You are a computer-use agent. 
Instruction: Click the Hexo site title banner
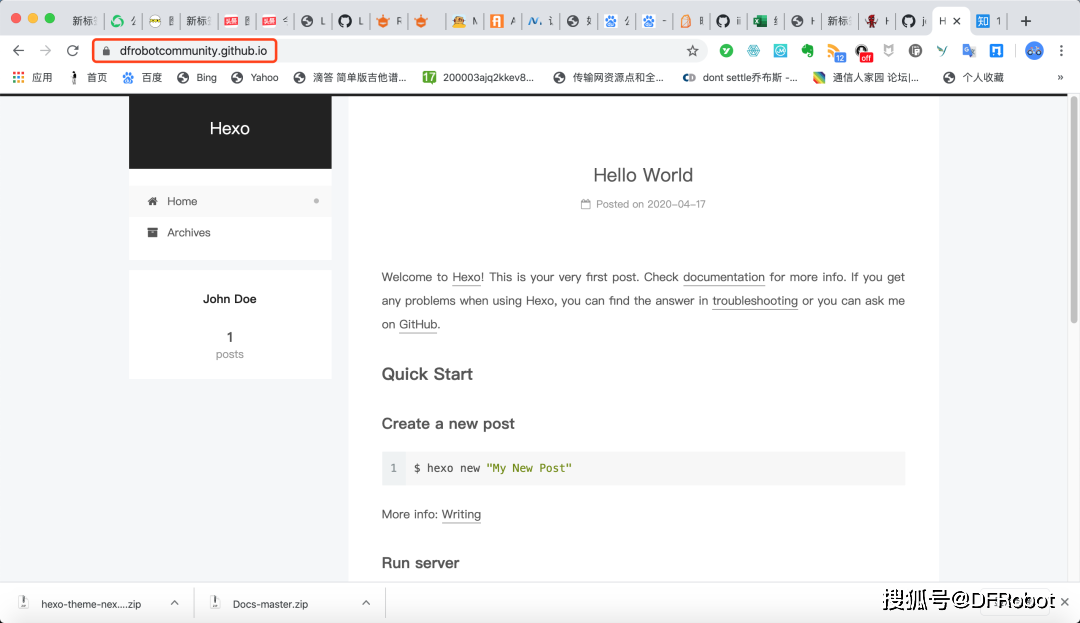(x=230, y=131)
